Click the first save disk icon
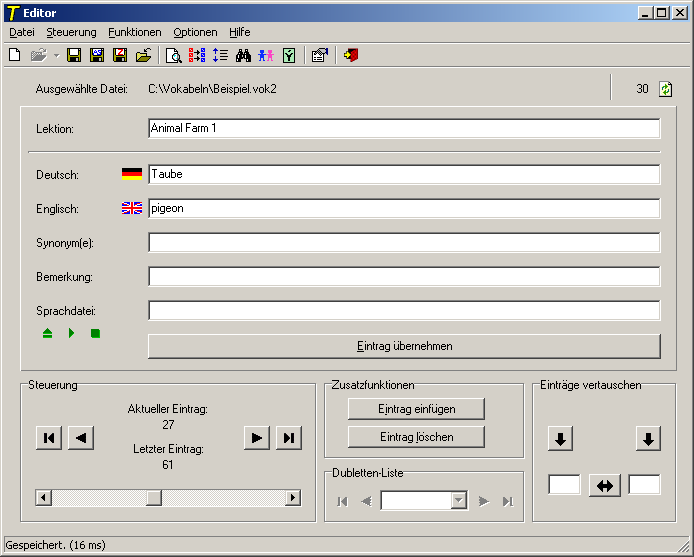This screenshot has width=694, height=557. tap(74, 56)
